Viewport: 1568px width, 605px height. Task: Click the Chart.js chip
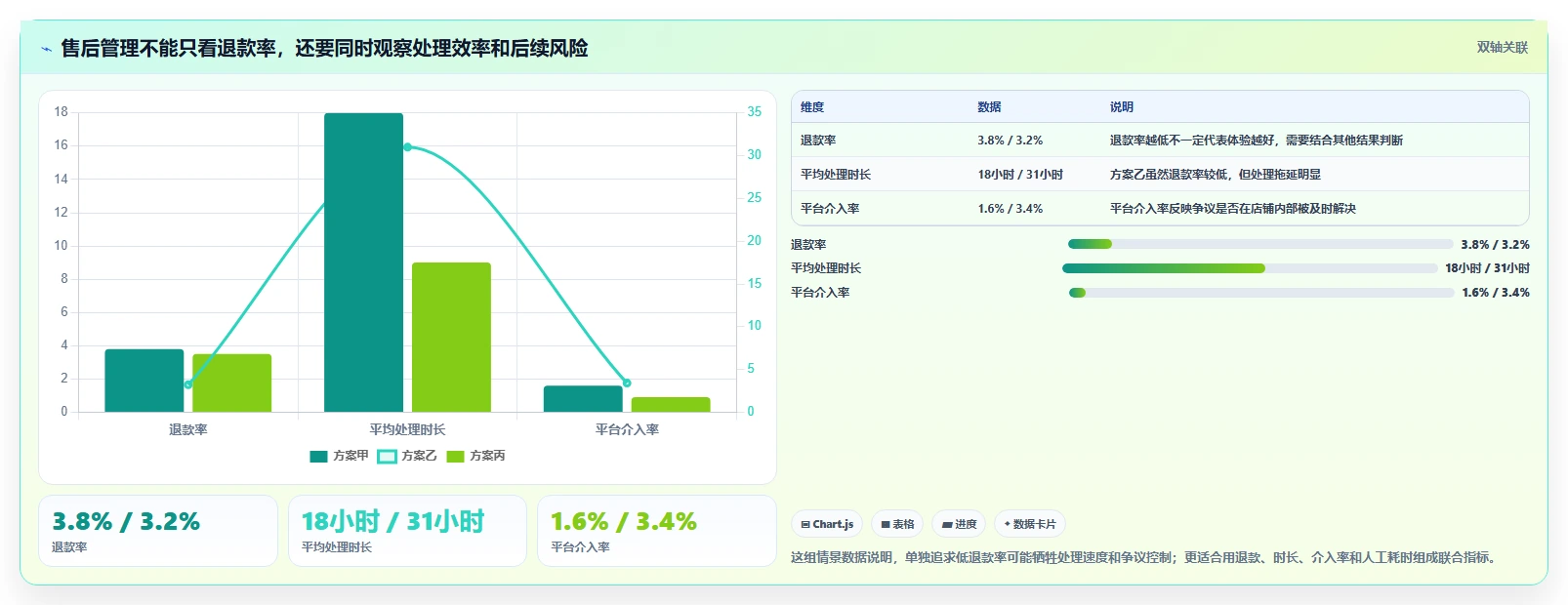tap(827, 524)
